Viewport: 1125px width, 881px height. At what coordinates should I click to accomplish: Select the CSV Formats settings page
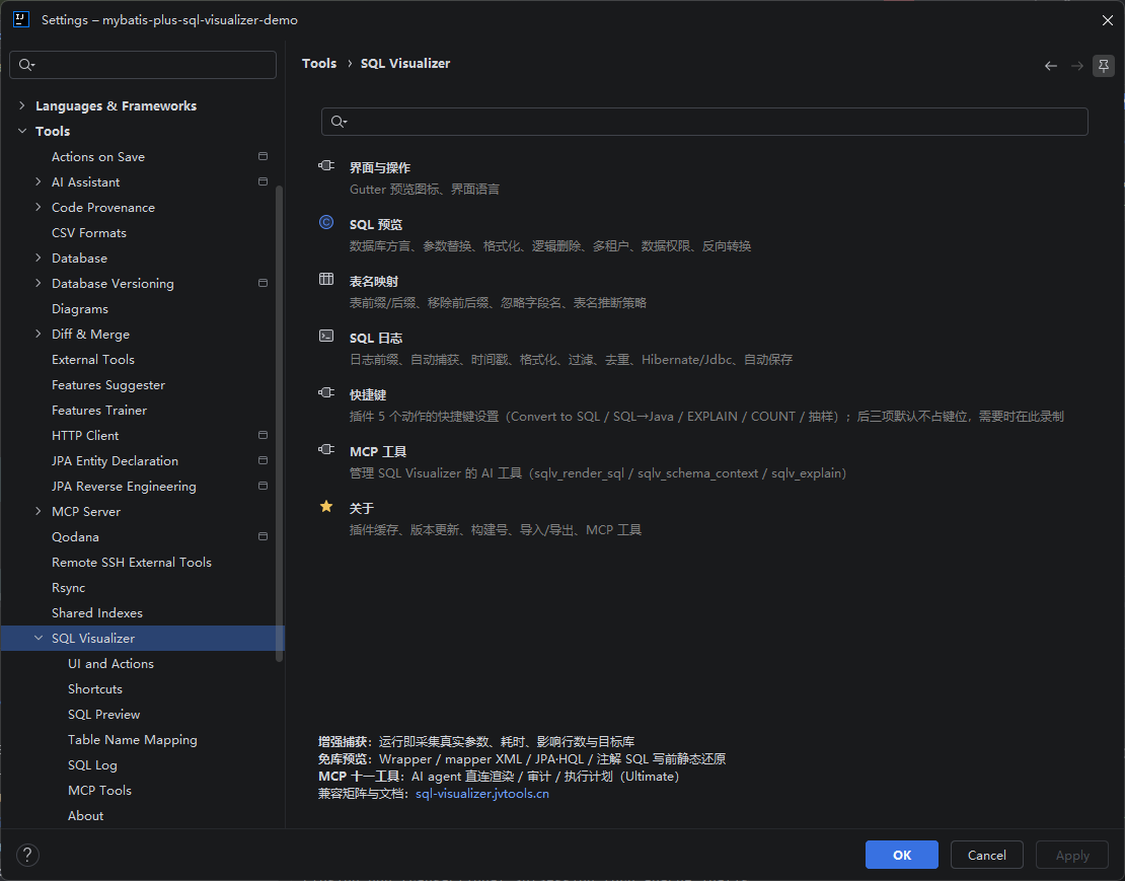pyautogui.click(x=89, y=232)
